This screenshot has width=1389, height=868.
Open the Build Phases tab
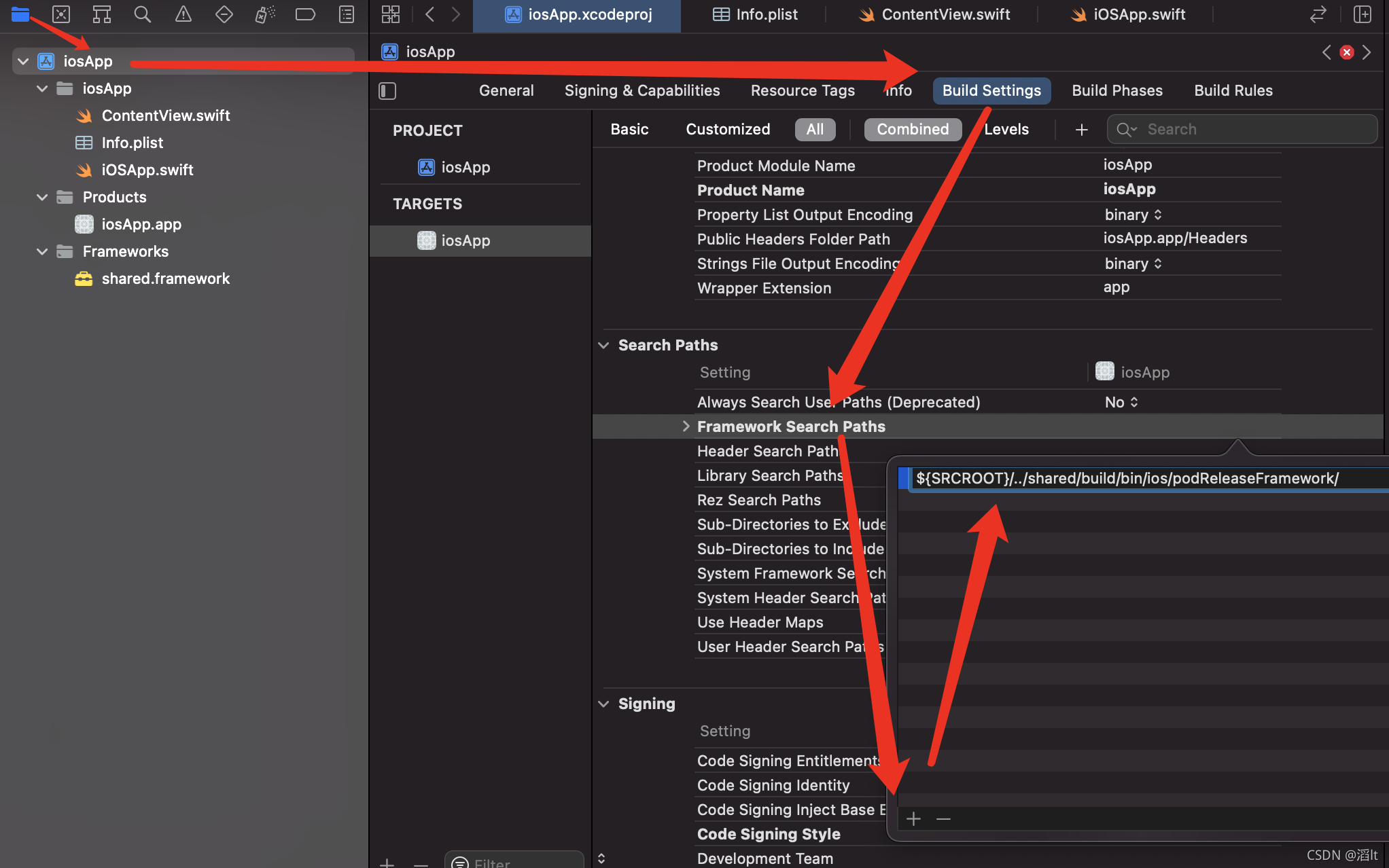[1117, 91]
